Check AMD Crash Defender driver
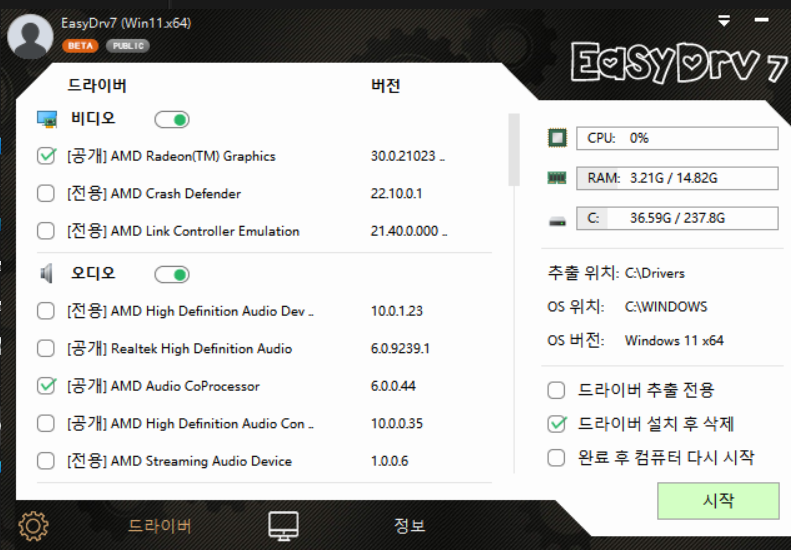The height and width of the screenshot is (550, 791). [x=46, y=193]
